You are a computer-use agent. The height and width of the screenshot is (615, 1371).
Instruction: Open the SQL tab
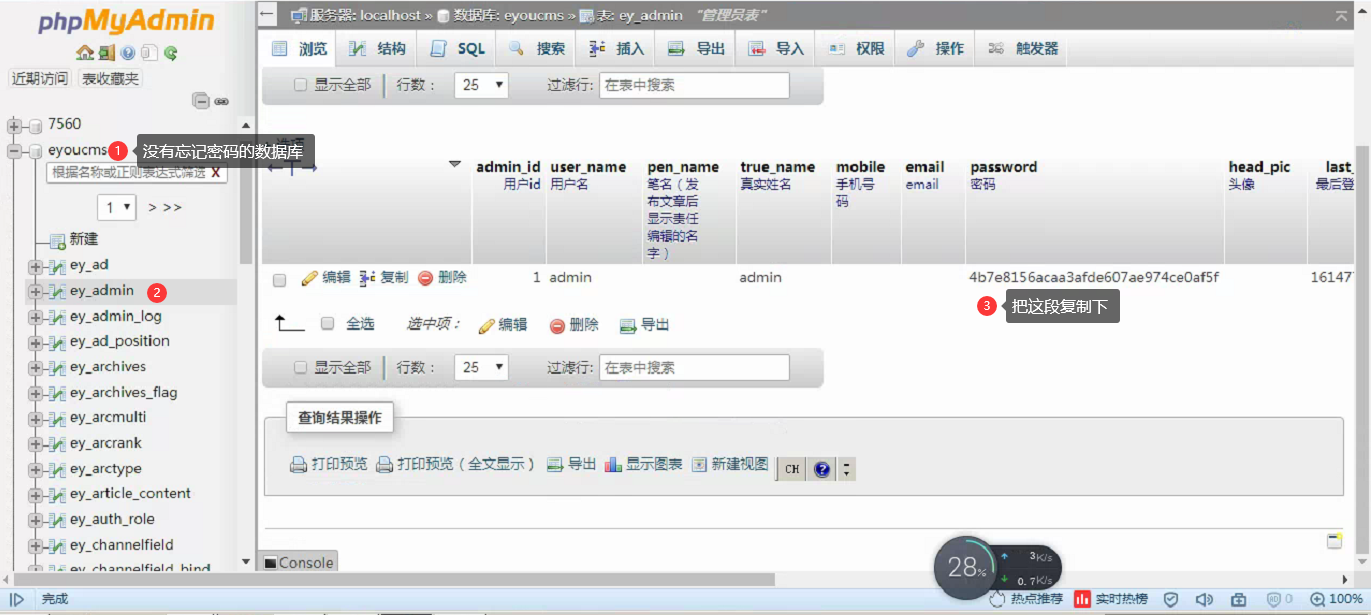pos(458,48)
